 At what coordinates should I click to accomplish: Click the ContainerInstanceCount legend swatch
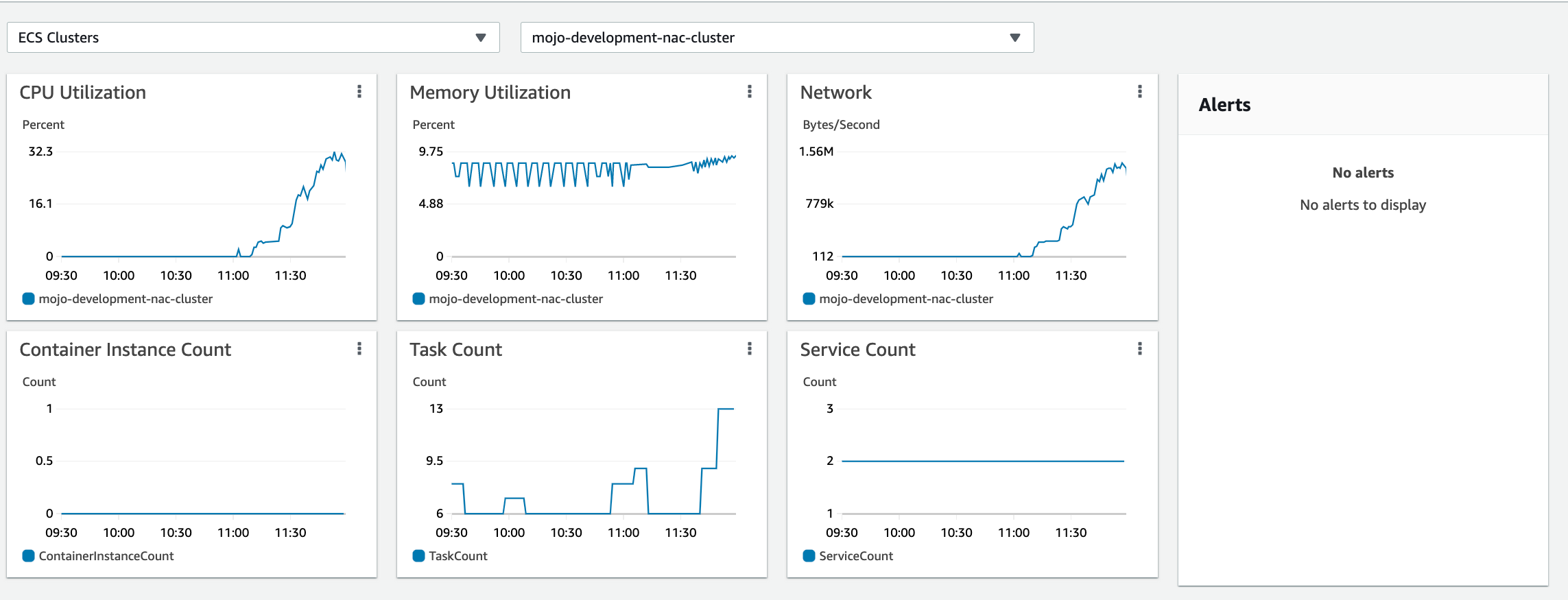point(28,556)
